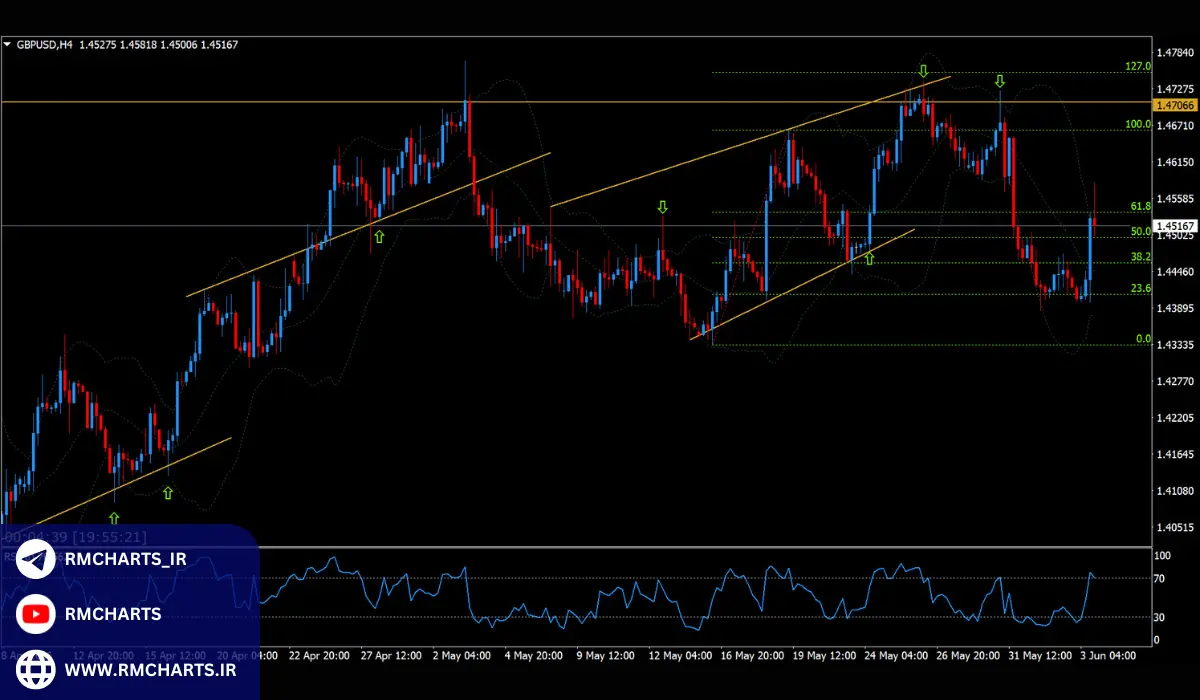This screenshot has height=700, width=1200.
Task: Select the rightmost green down arrow marker
Action: pyautogui.click(x=999, y=81)
